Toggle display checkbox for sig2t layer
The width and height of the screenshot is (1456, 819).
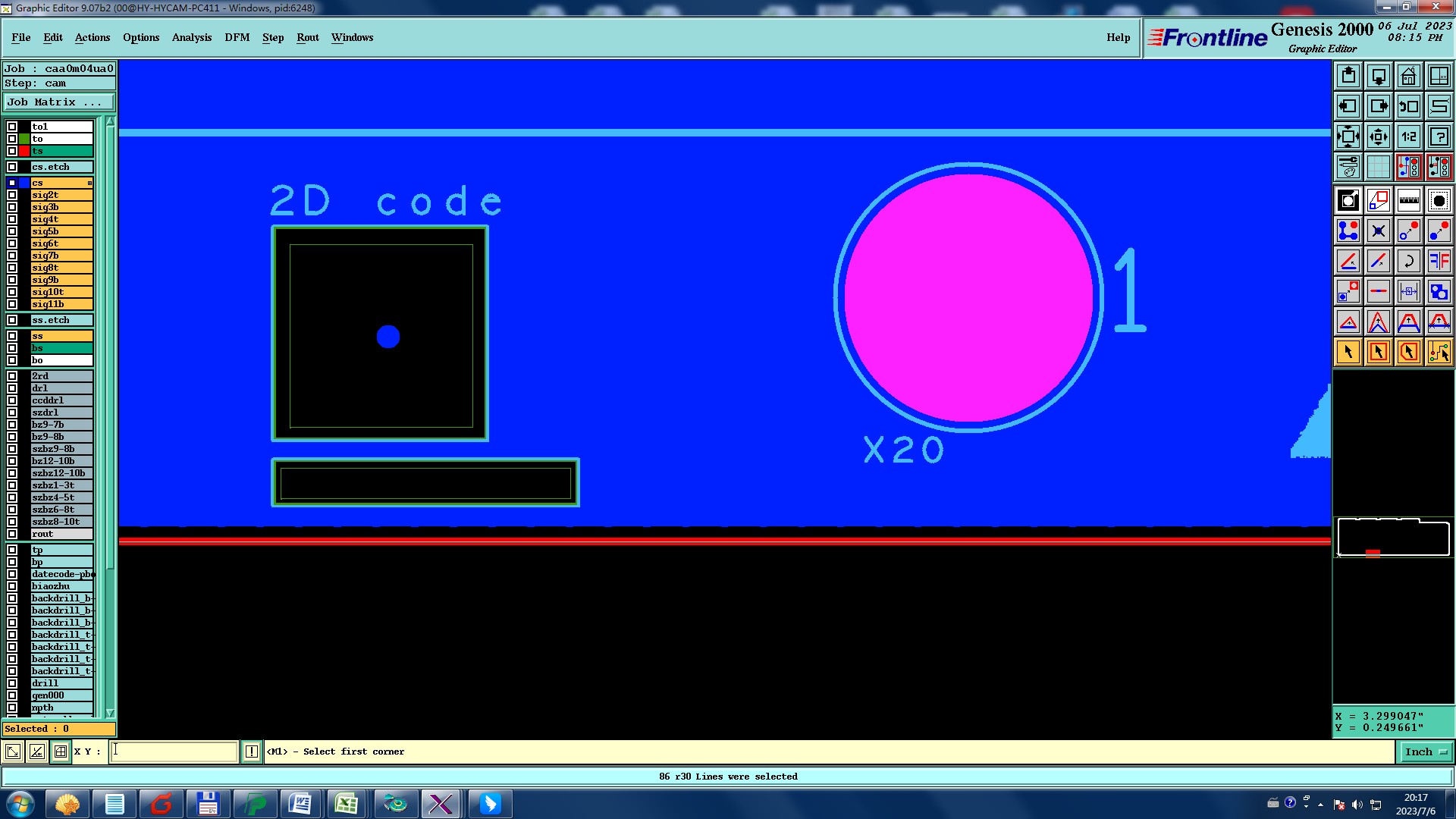12,195
